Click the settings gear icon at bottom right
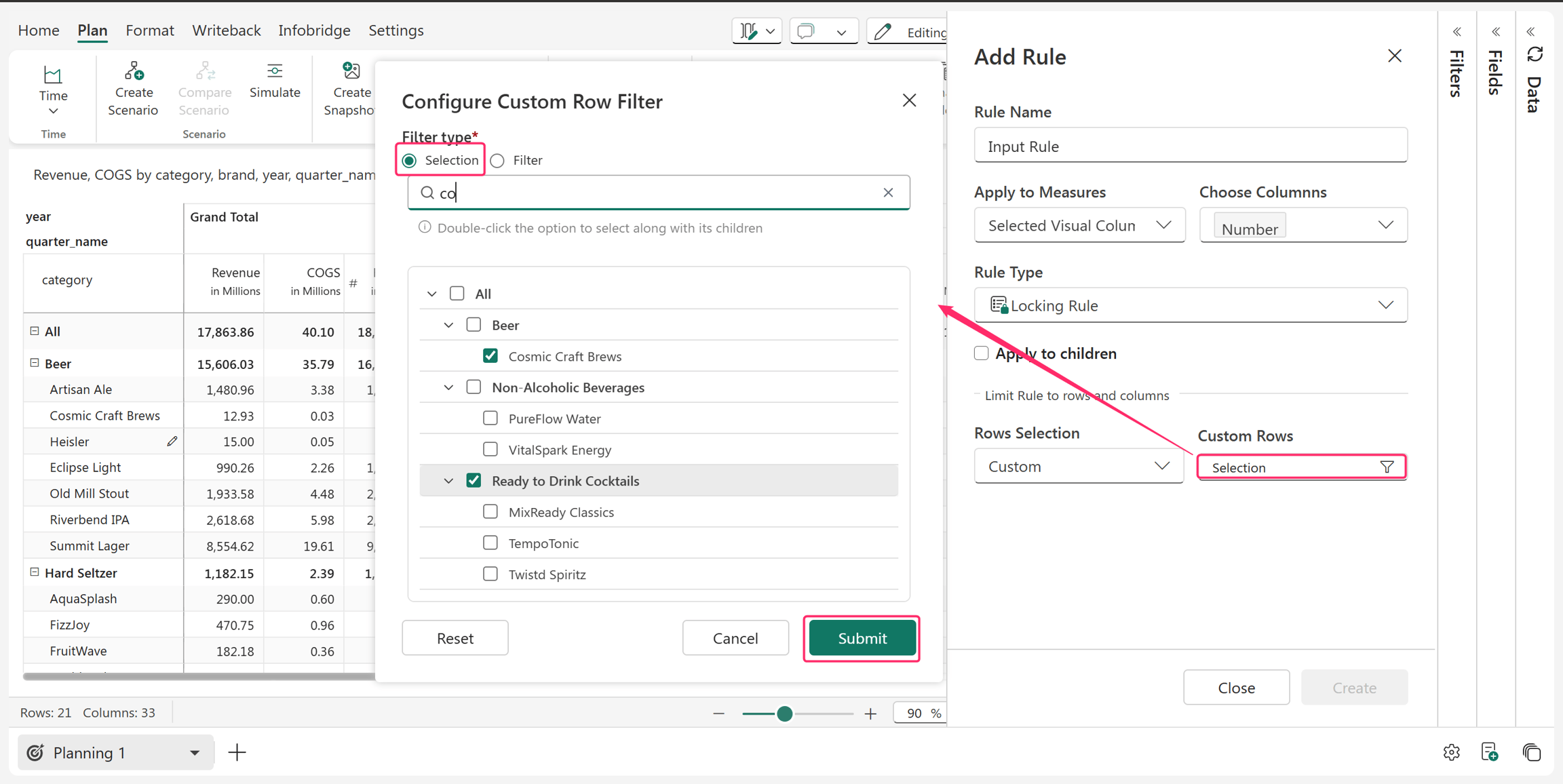1563x784 pixels. coord(1451,752)
